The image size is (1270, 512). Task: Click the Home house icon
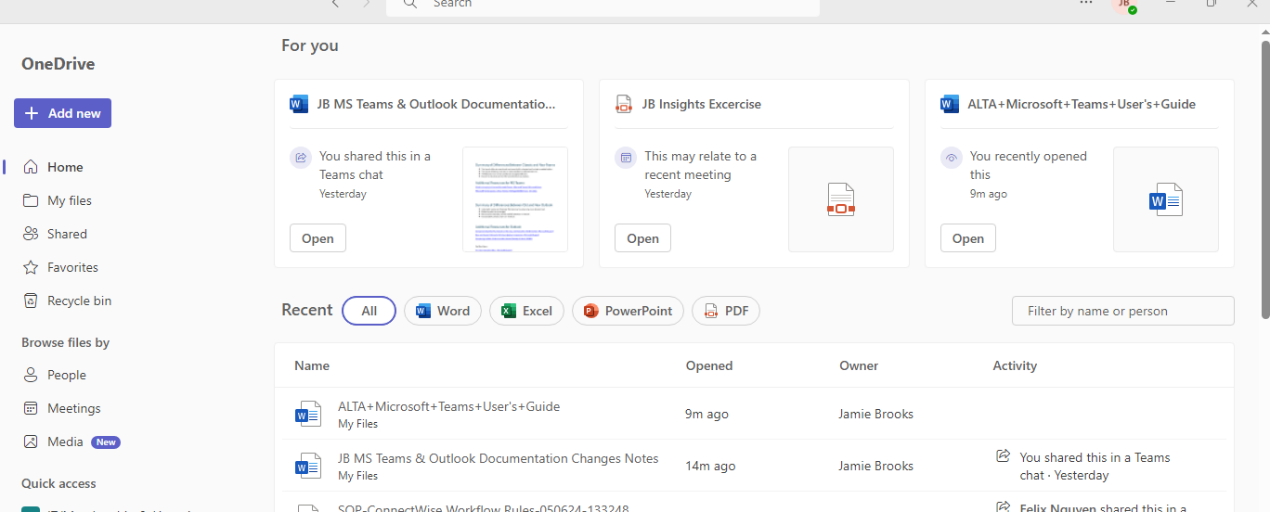tap(31, 167)
